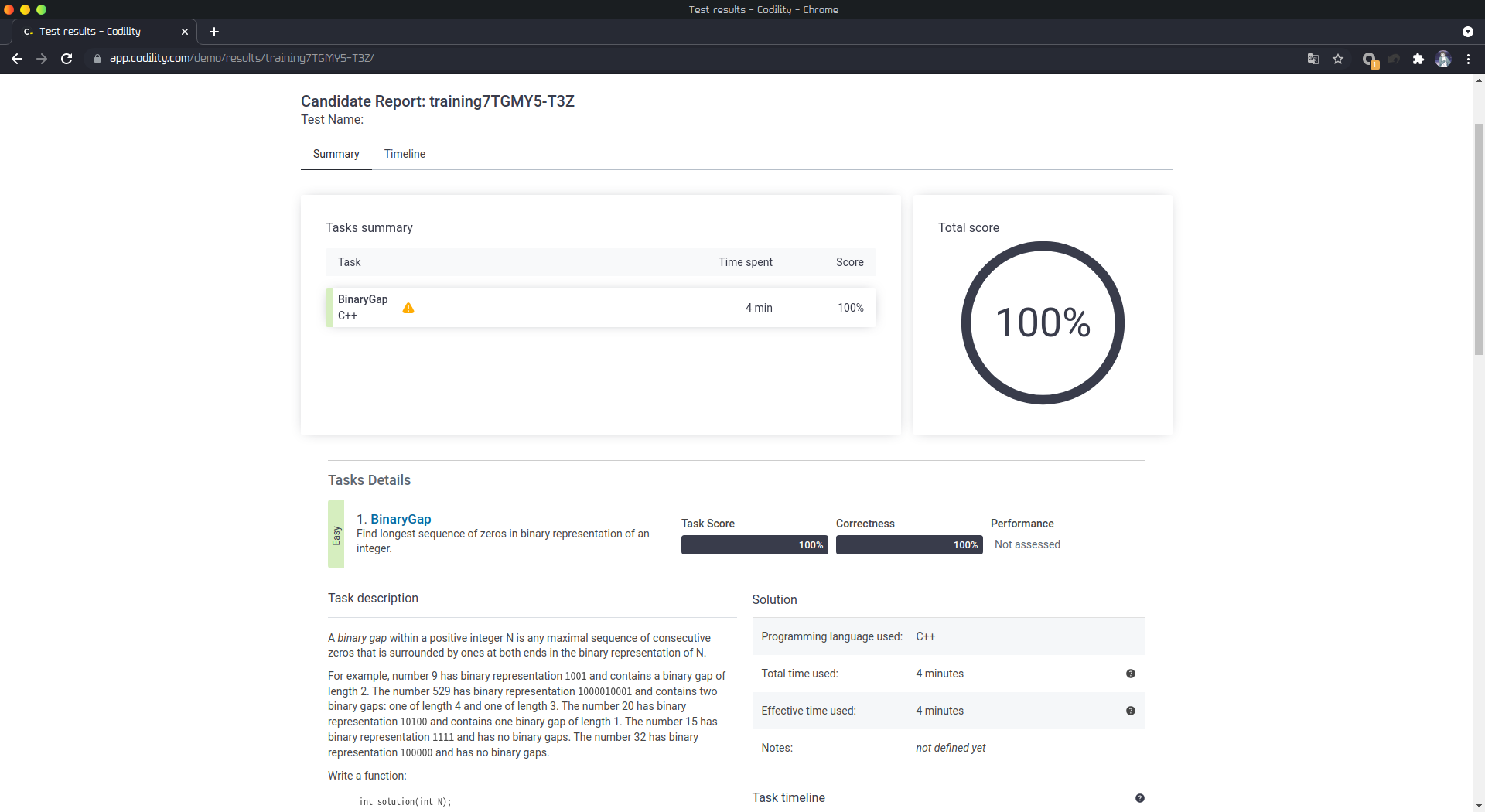Open the Chrome three-dot menu

pyautogui.click(x=1468, y=59)
